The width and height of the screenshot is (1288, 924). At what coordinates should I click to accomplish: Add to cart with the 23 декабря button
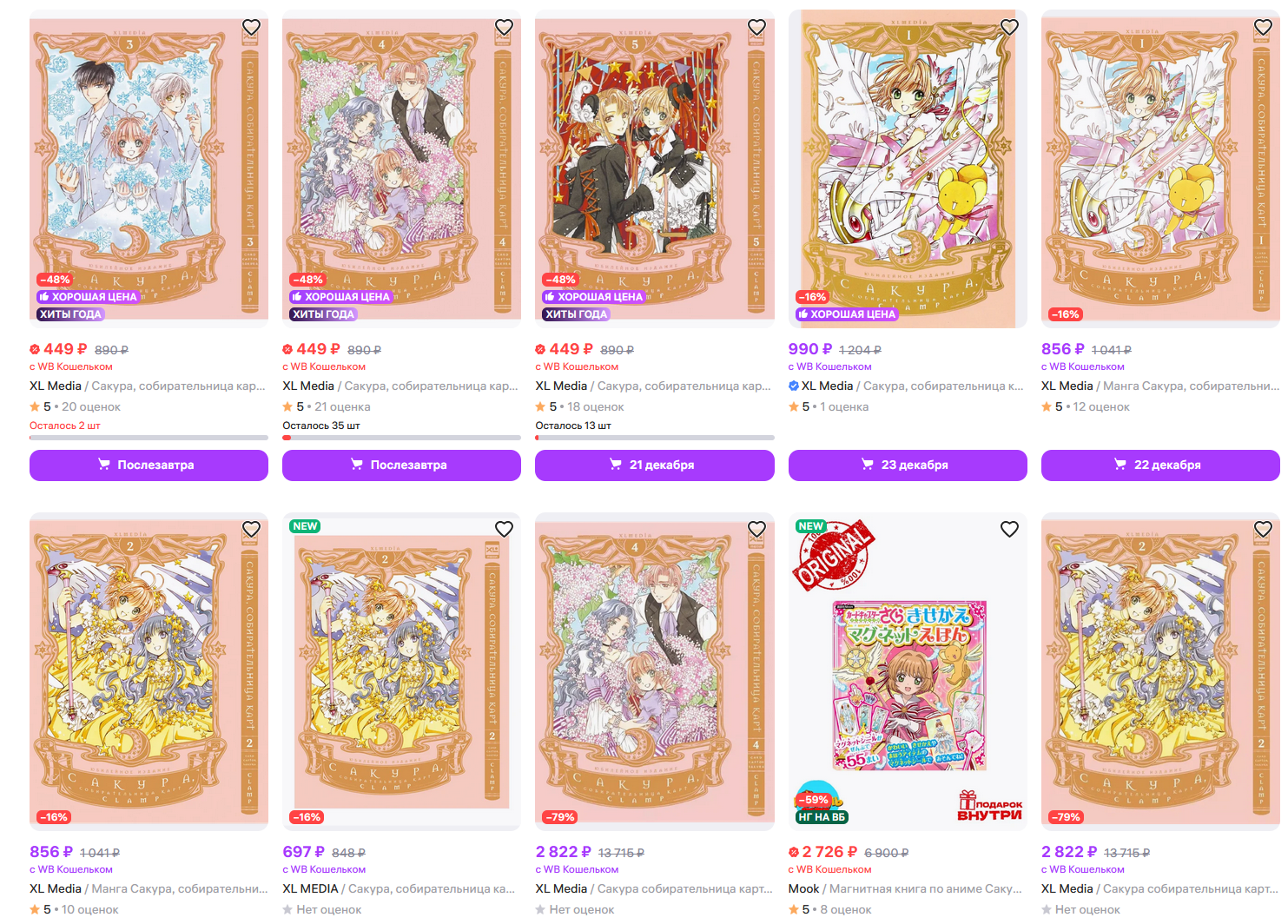tap(908, 465)
